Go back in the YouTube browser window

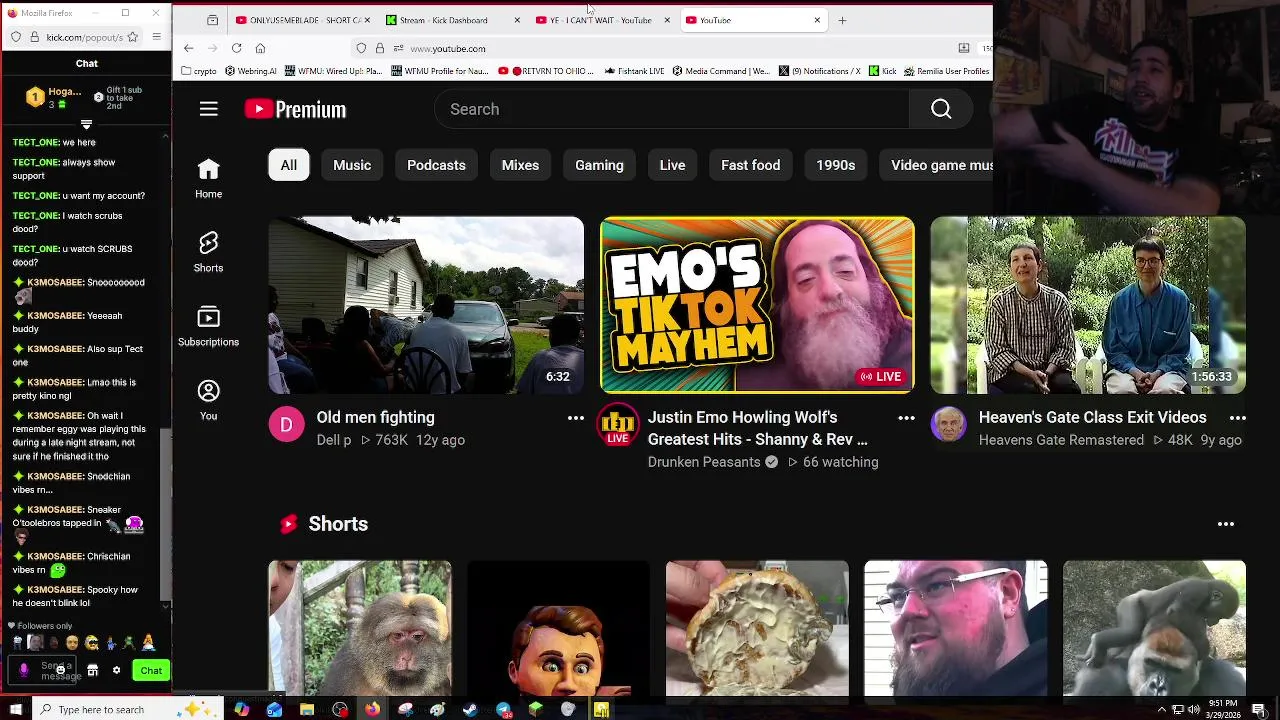pos(188,48)
